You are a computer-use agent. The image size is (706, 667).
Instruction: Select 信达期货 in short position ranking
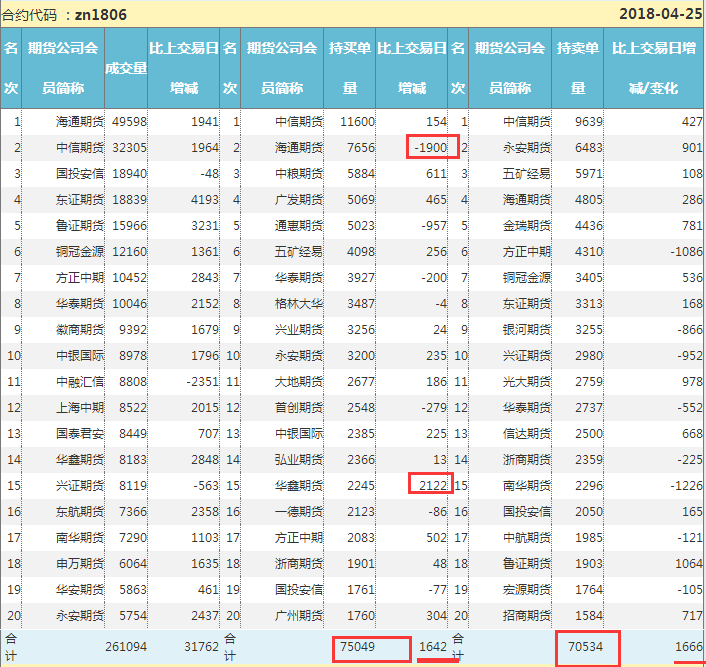(527, 434)
